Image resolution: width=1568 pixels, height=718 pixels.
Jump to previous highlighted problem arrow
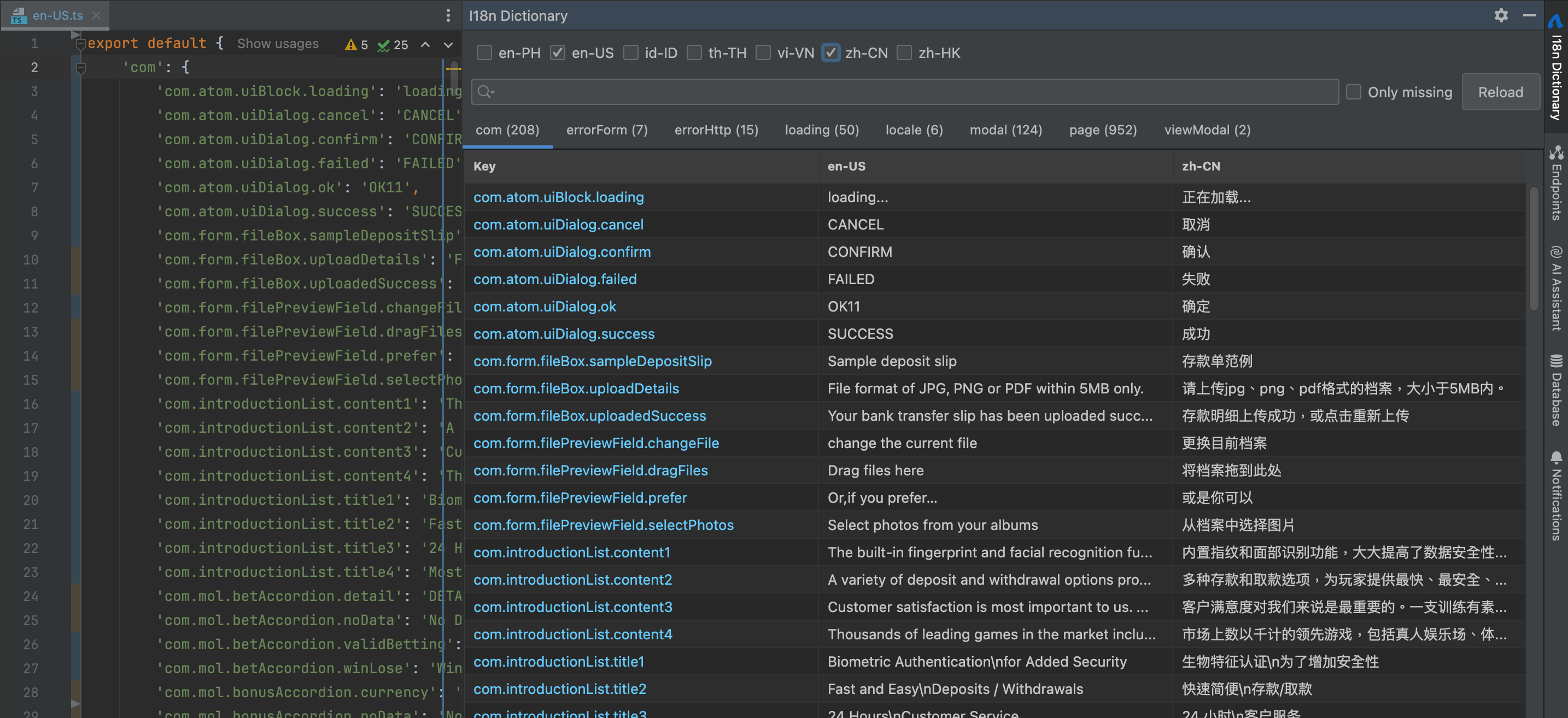[x=425, y=44]
